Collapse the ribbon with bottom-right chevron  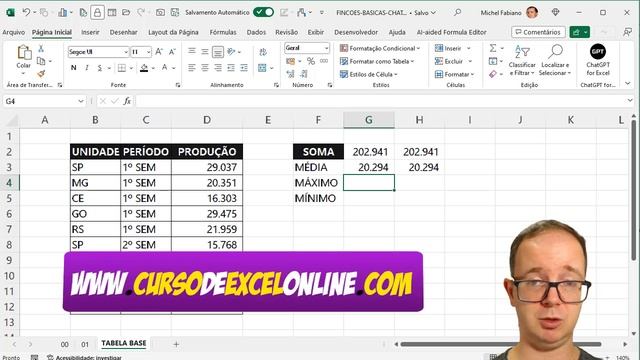(628, 83)
